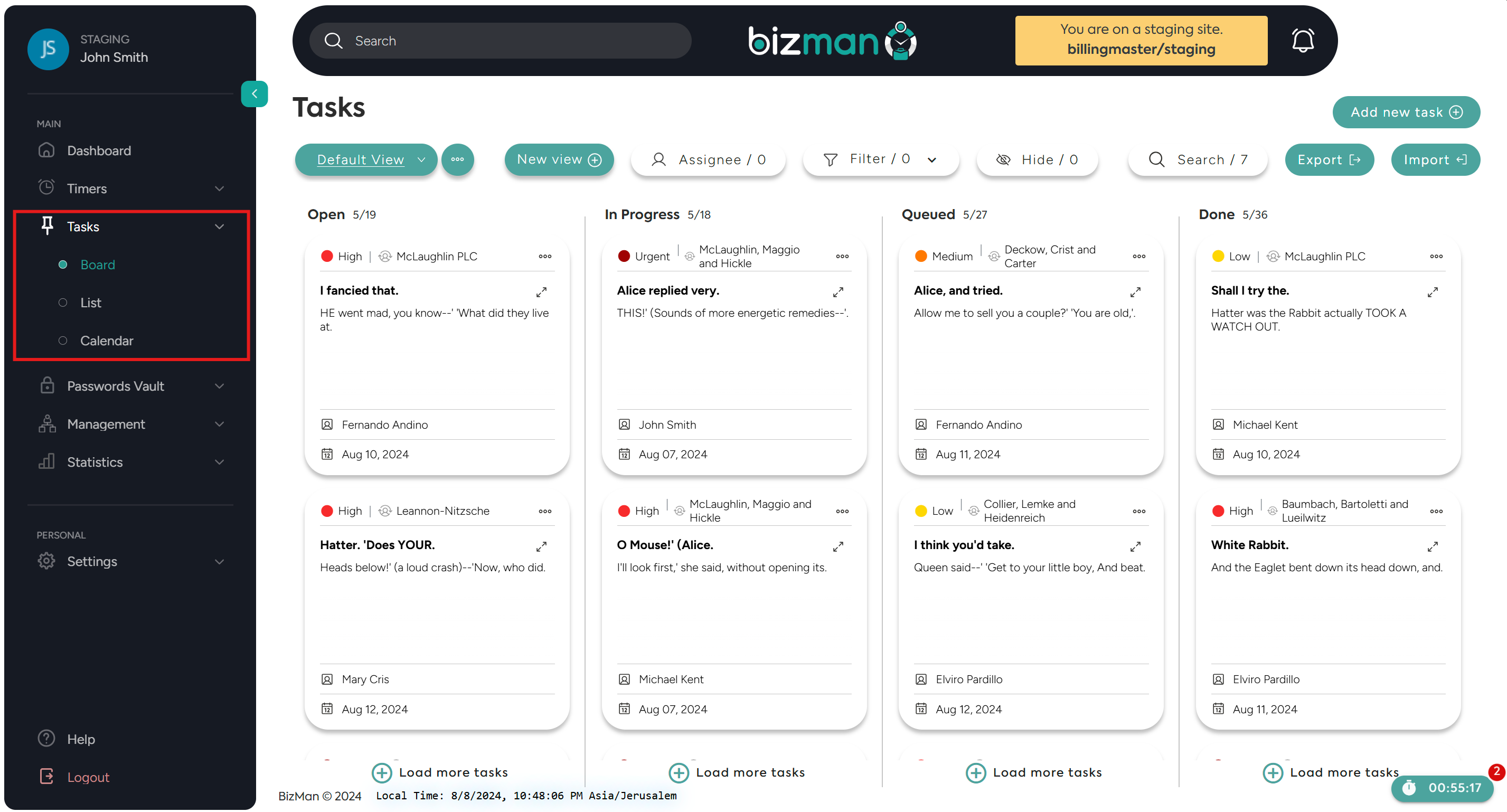
Task: Open the Hide / 0 visibility toggle
Action: coord(1037,159)
